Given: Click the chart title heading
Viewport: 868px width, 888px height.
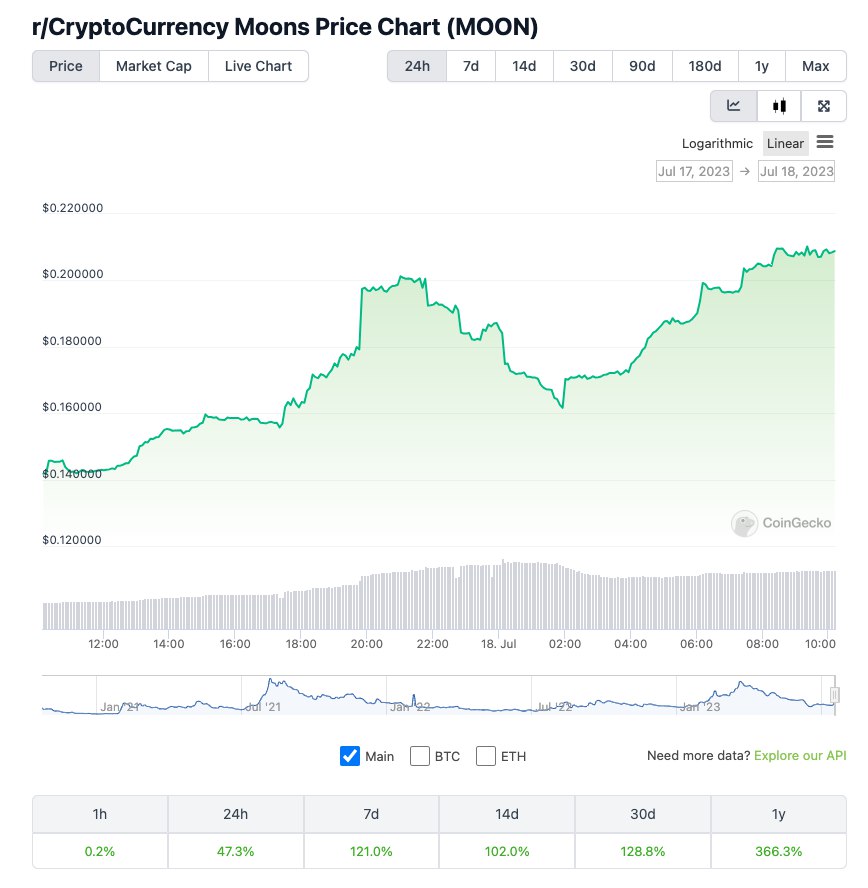Looking at the screenshot, I should click(x=285, y=27).
